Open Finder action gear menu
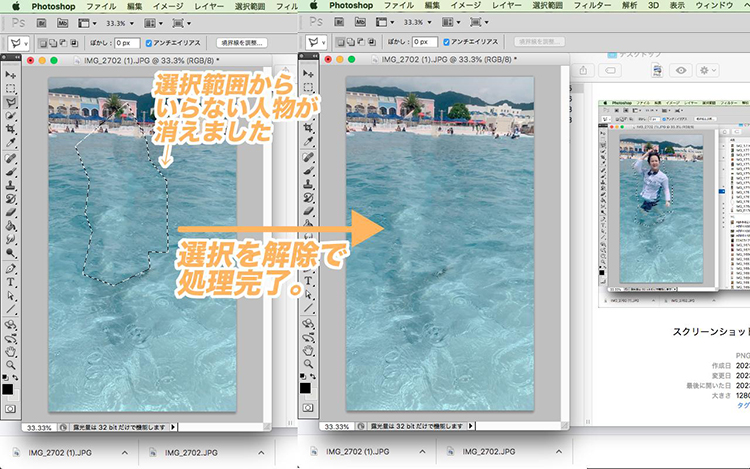This screenshot has width=750, height=469. (708, 71)
